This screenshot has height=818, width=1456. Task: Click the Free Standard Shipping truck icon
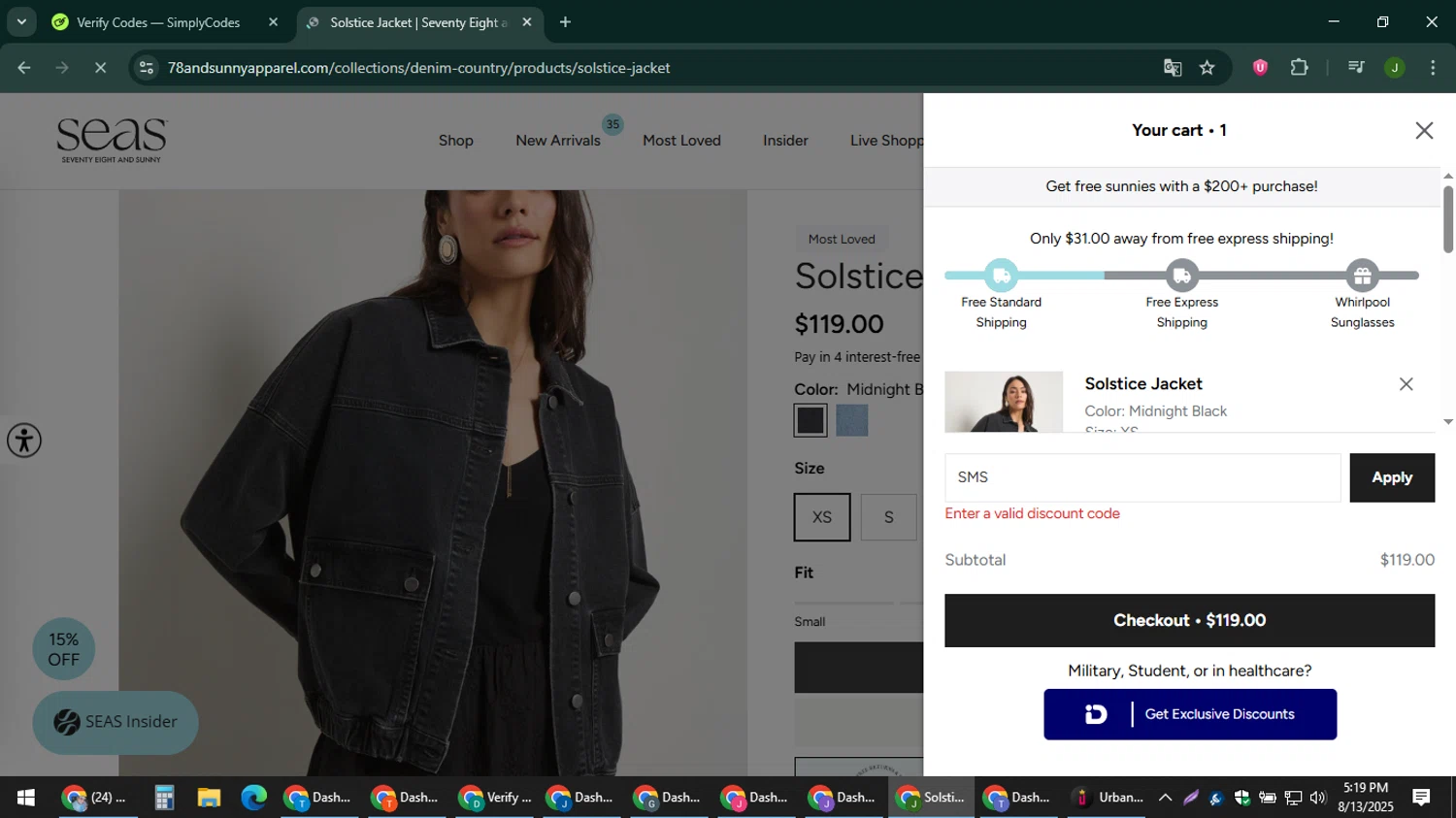point(1001,276)
